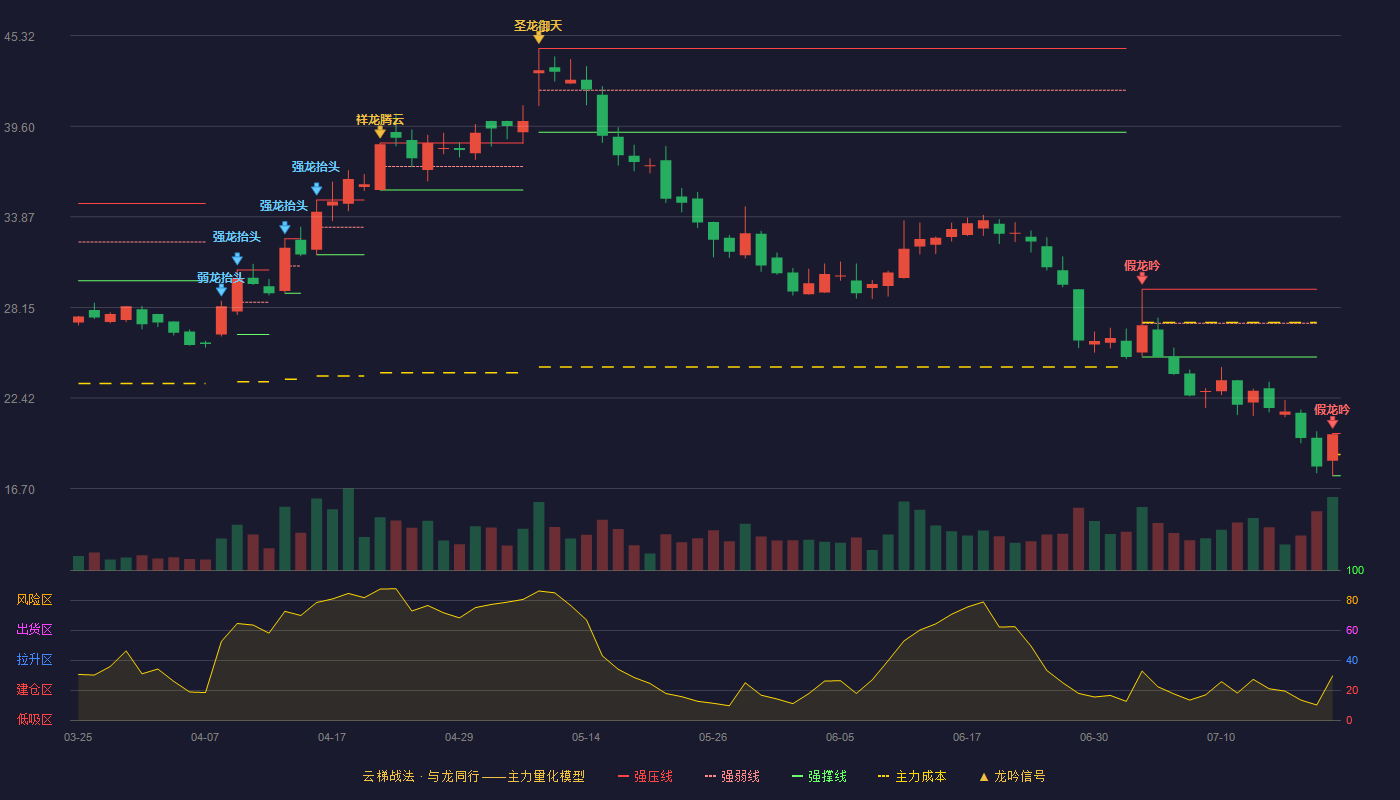This screenshot has height=800, width=1400.
Task: Click the 低吸区 zone label
Action: click(34, 719)
